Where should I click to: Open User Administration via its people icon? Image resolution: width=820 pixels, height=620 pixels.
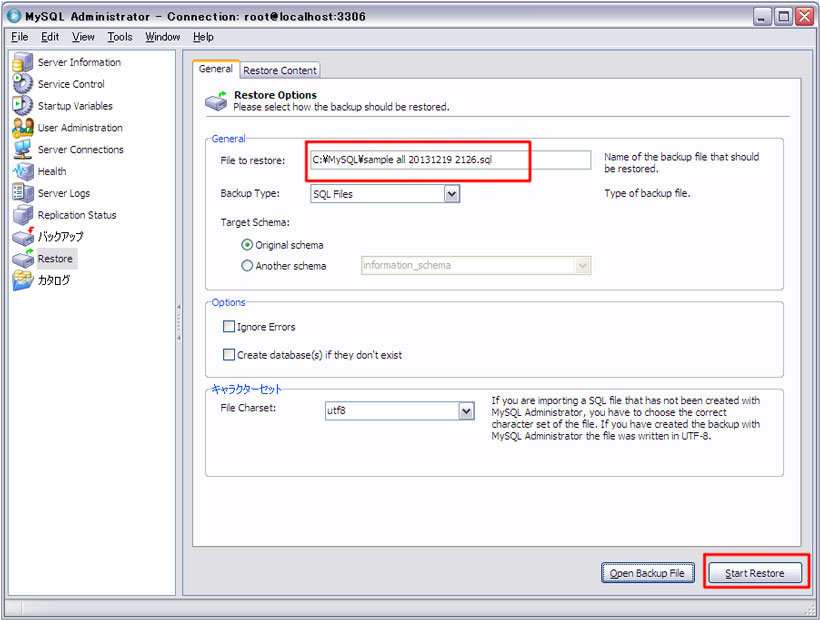22,128
